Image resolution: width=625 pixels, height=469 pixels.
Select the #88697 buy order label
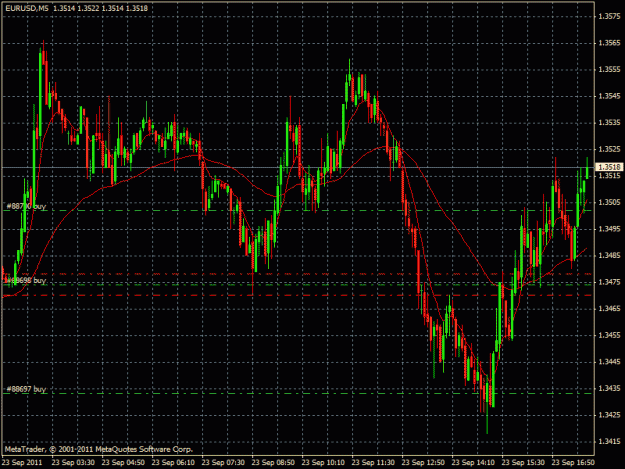click(26, 389)
